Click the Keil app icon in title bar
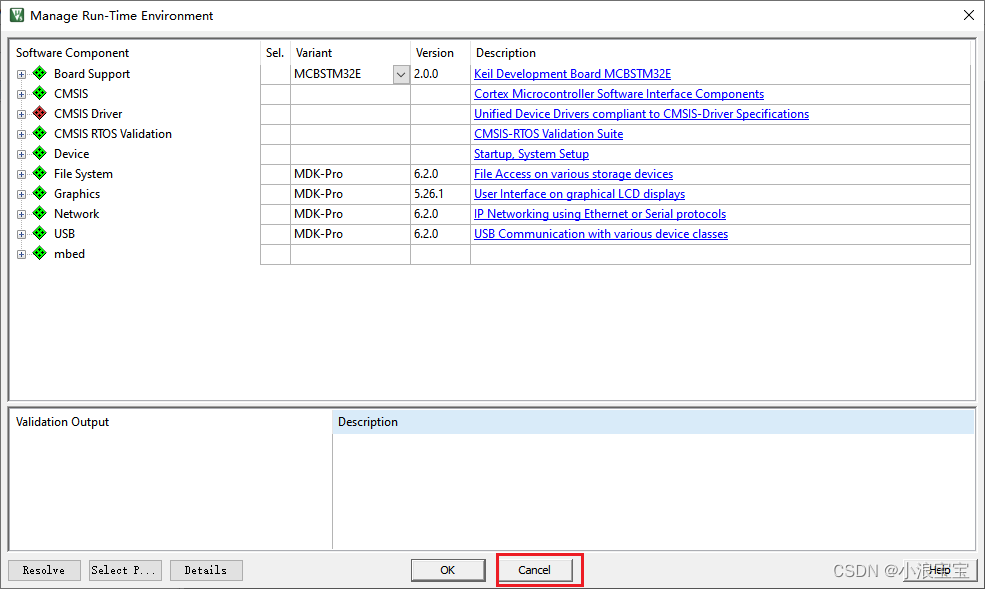The image size is (985, 589). [17, 15]
